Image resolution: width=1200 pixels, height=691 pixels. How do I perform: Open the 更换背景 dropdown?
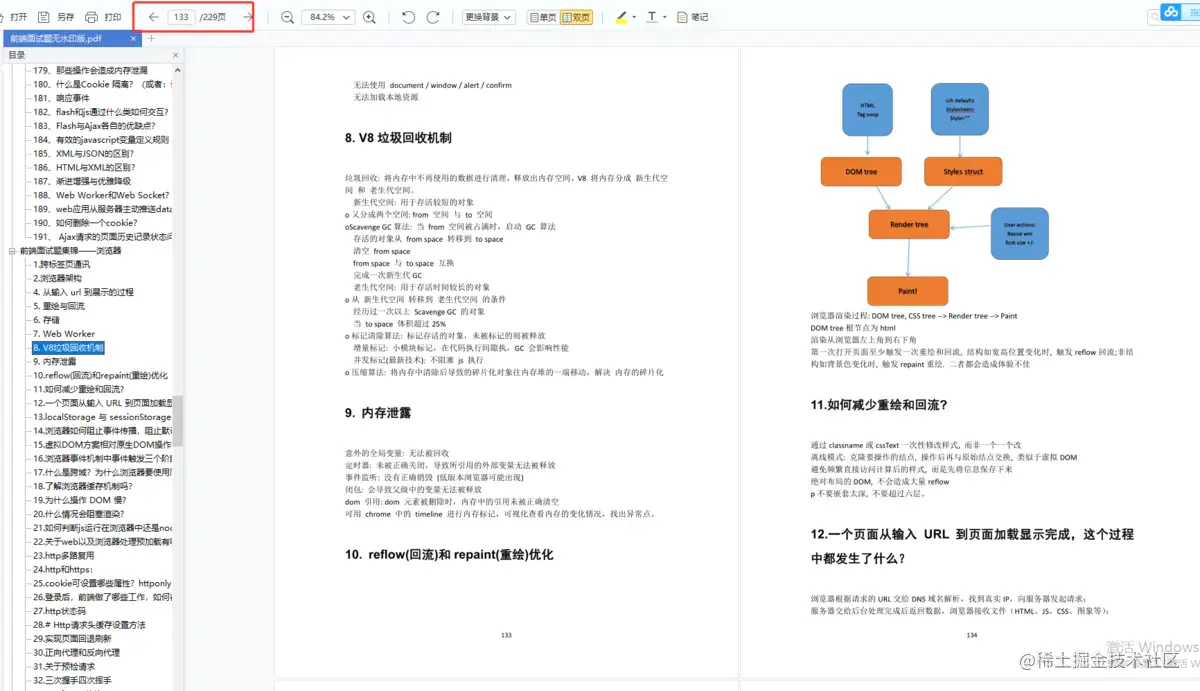pos(489,17)
